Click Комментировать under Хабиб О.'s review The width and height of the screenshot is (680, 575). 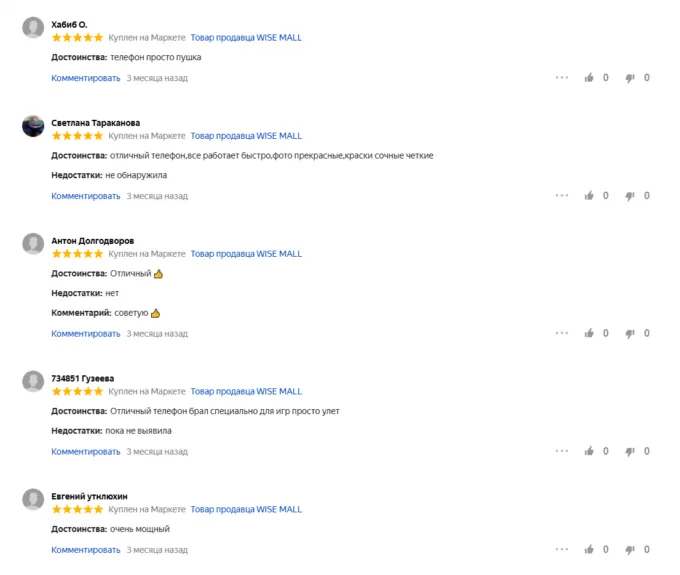pyautogui.click(x=85, y=78)
